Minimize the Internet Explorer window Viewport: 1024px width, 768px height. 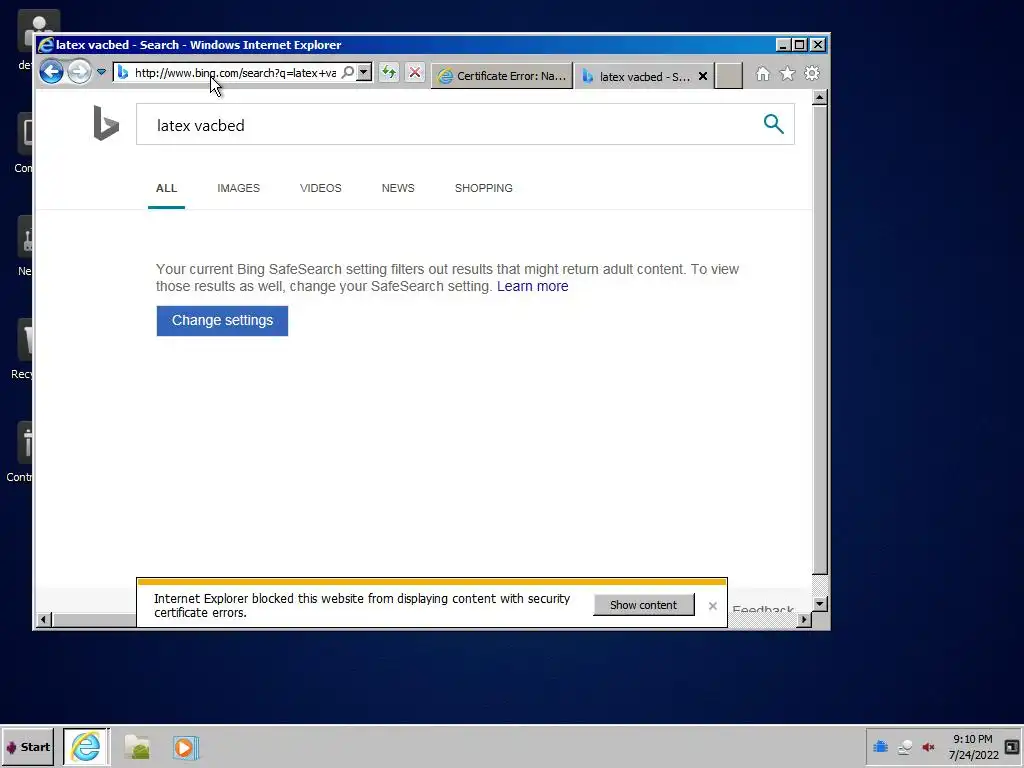pos(783,44)
